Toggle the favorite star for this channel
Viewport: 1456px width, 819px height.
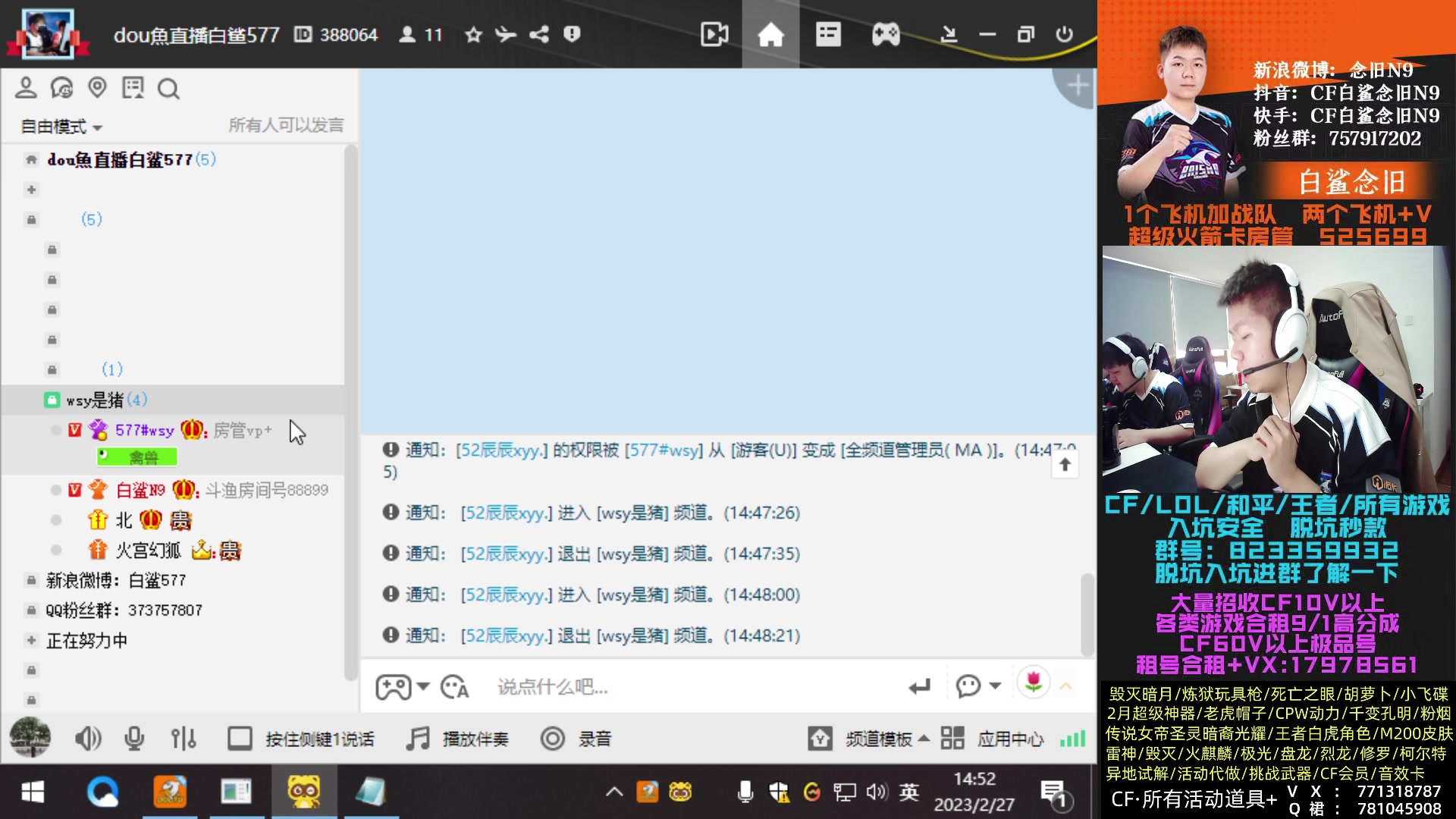(x=473, y=34)
